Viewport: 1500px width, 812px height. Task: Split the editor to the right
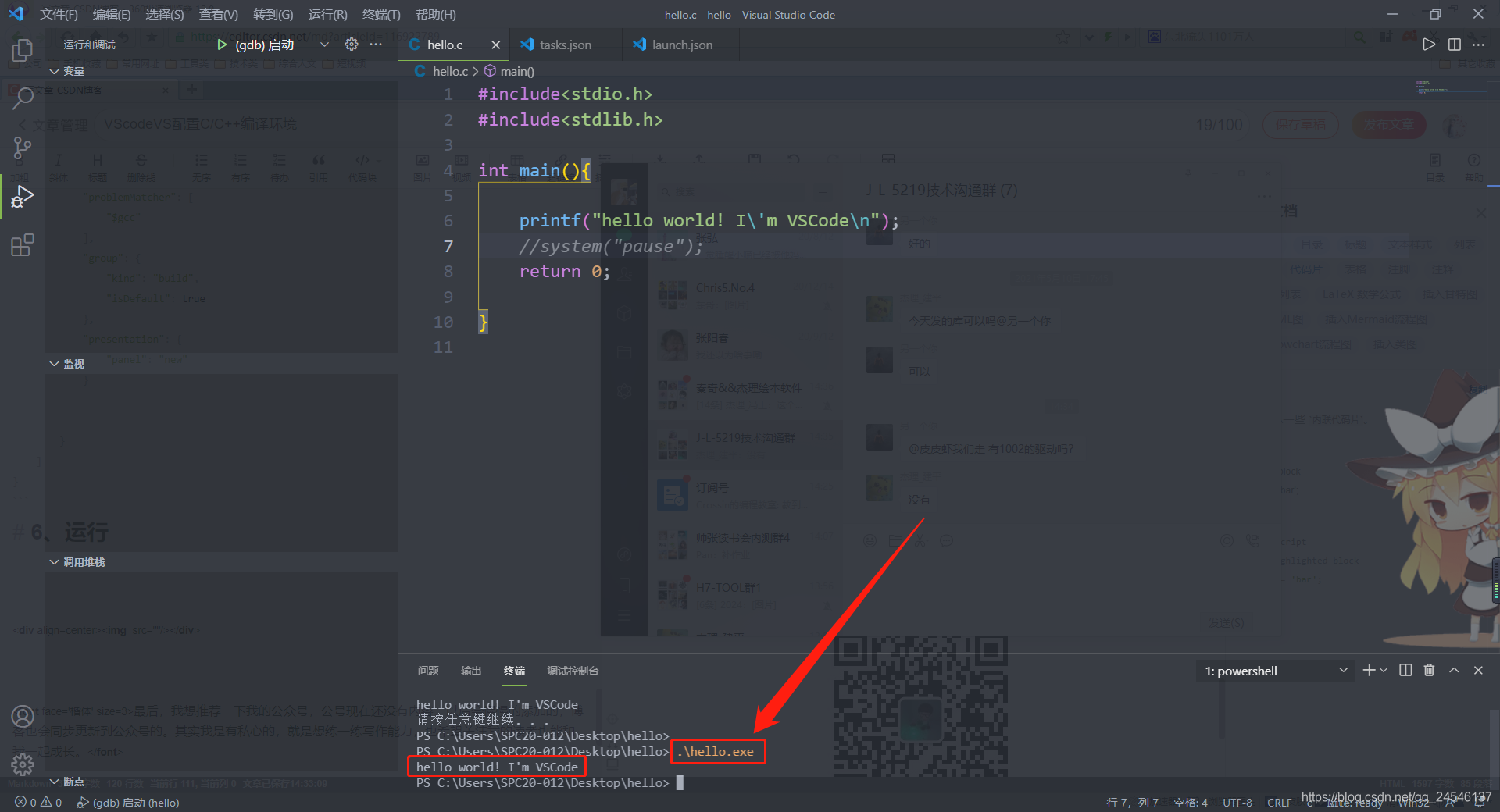tap(1454, 45)
